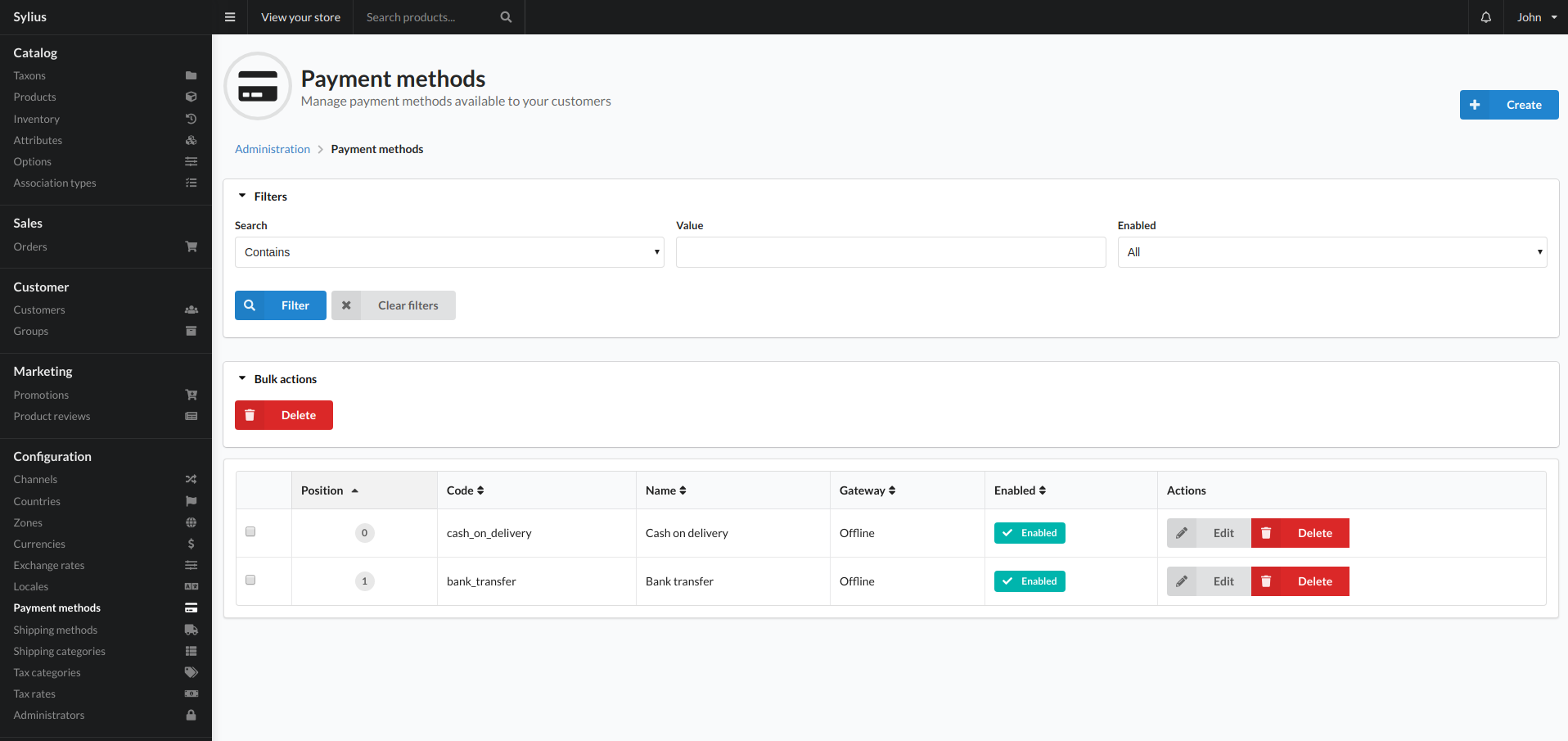The height and width of the screenshot is (741, 1568).
Task: Click the Currencies dollar icon in sidebar
Action: pyautogui.click(x=191, y=544)
